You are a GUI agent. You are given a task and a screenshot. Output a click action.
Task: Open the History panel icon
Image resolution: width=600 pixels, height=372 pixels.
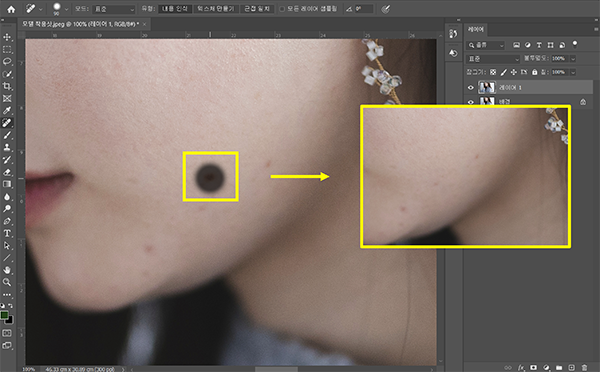tap(453, 34)
